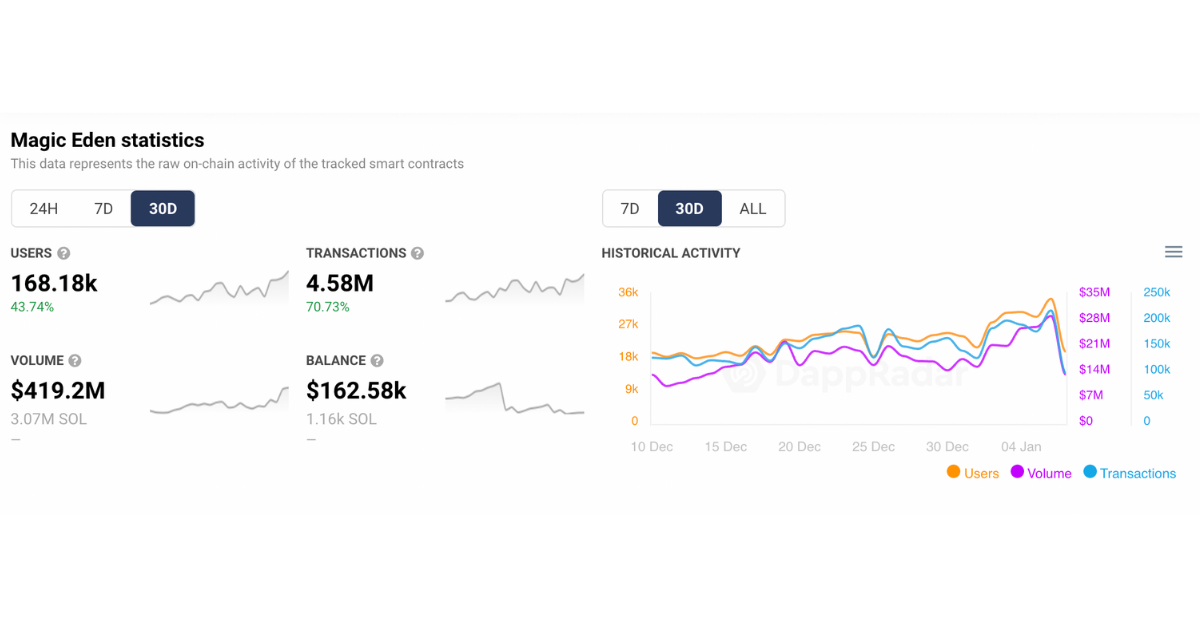Open the chart hamburger menu

point(1174,252)
